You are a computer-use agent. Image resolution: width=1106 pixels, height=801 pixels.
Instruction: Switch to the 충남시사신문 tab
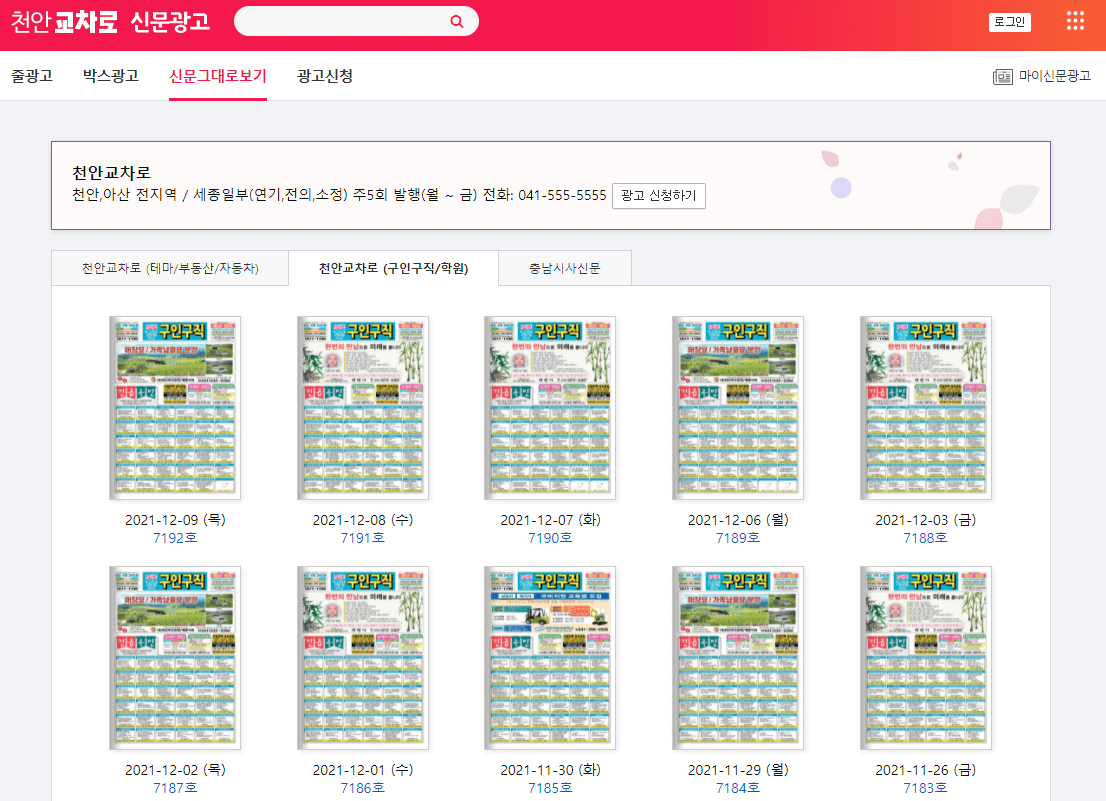pos(565,268)
